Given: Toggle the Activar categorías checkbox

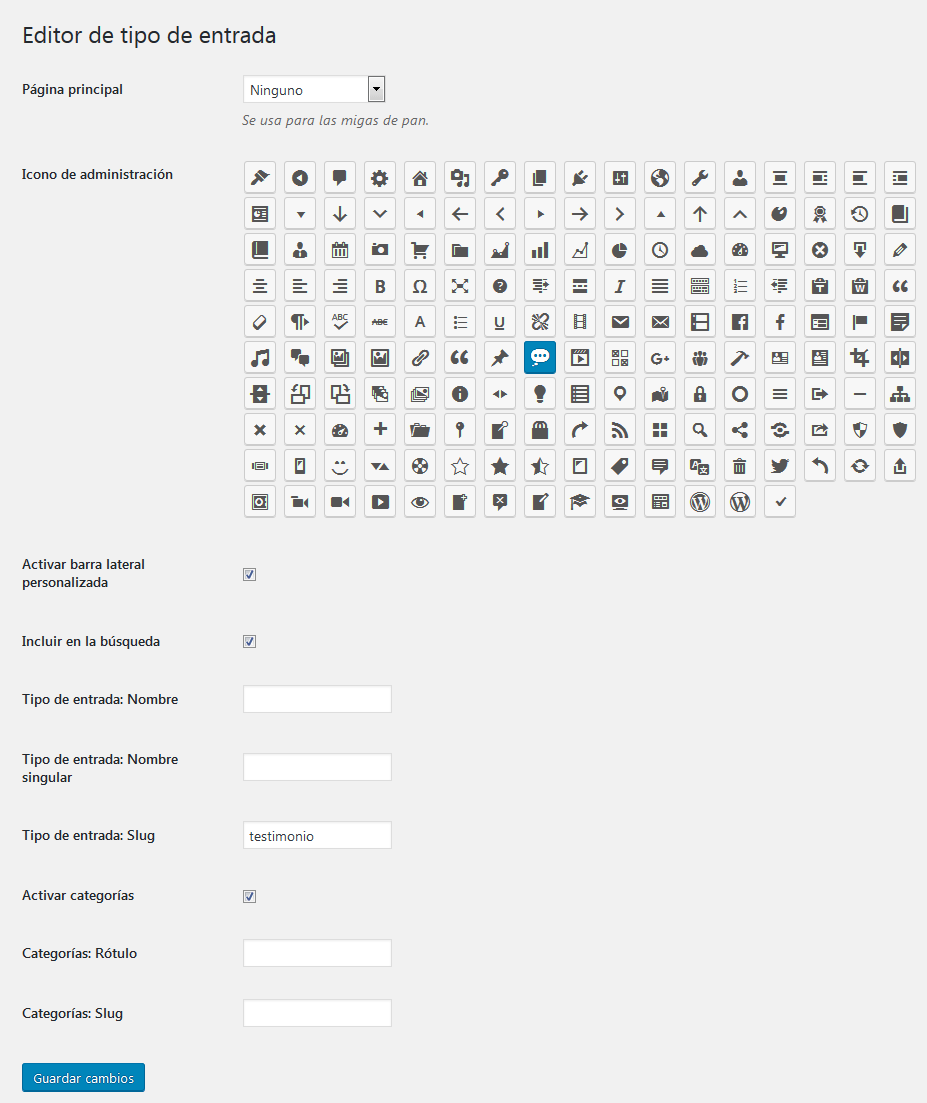Looking at the screenshot, I should 249,896.
